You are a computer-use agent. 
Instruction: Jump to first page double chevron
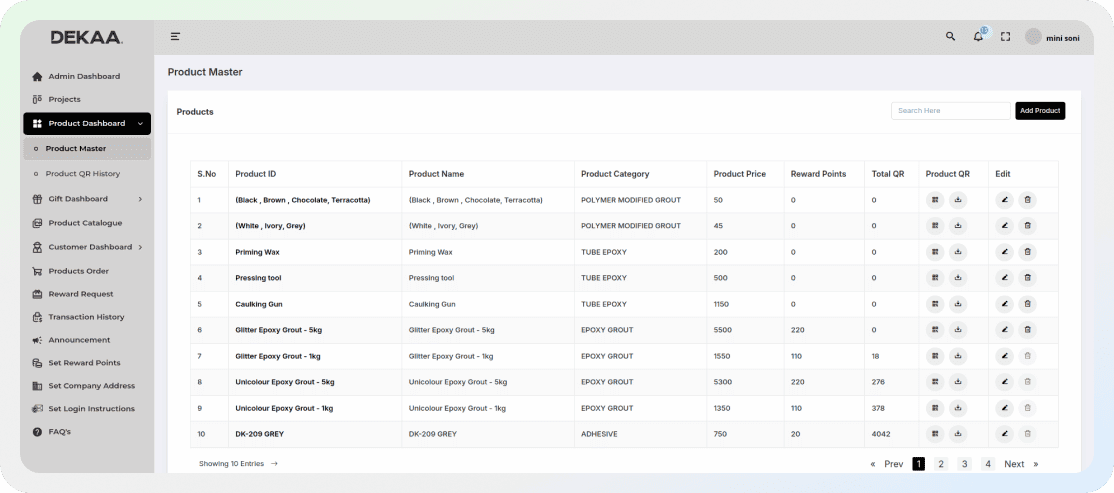[872, 464]
